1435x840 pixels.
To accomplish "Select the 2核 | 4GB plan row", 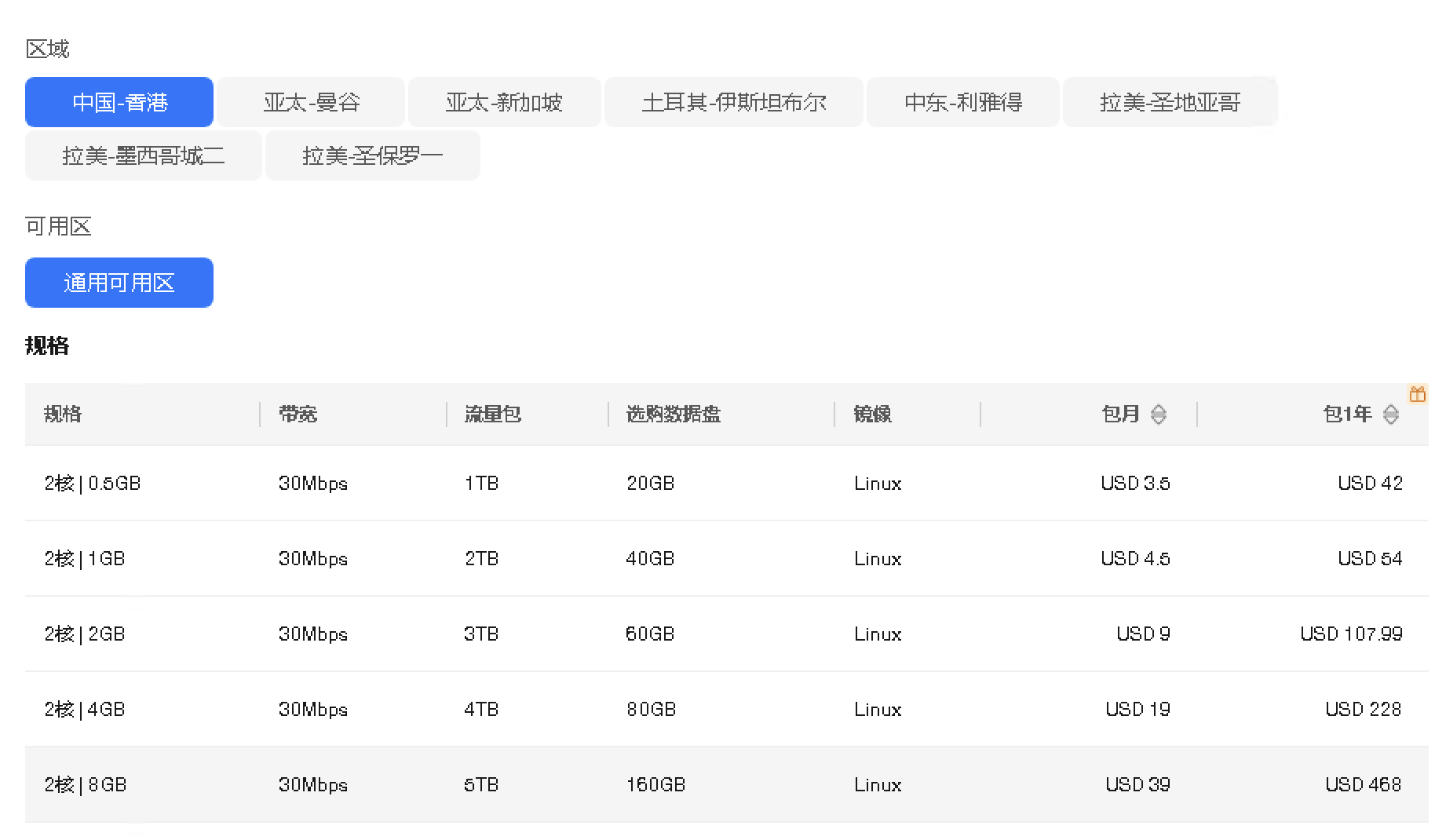I will (x=85, y=709).
